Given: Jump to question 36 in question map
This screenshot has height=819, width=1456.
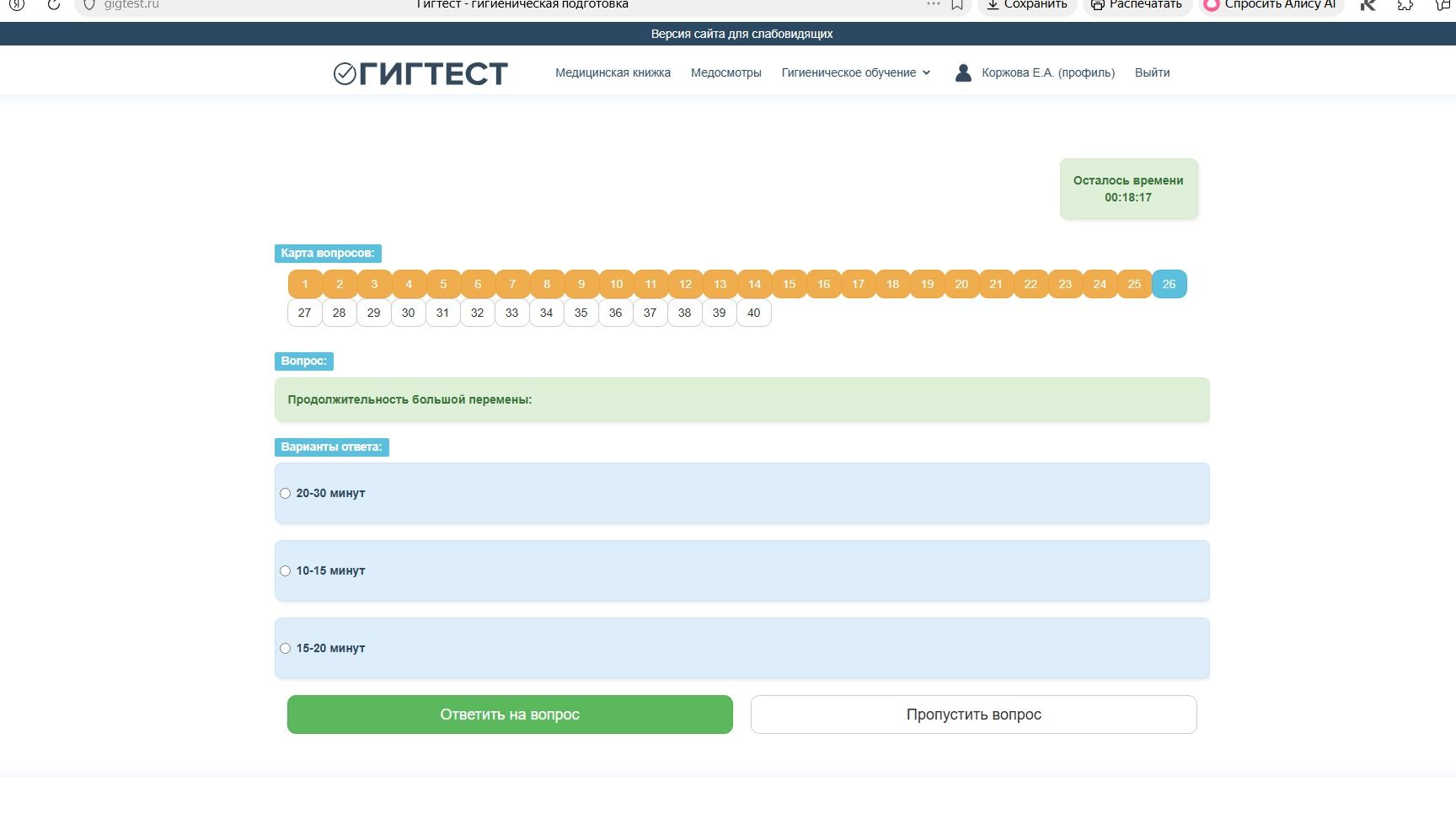Looking at the screenshot, I should tap(615, 313).
